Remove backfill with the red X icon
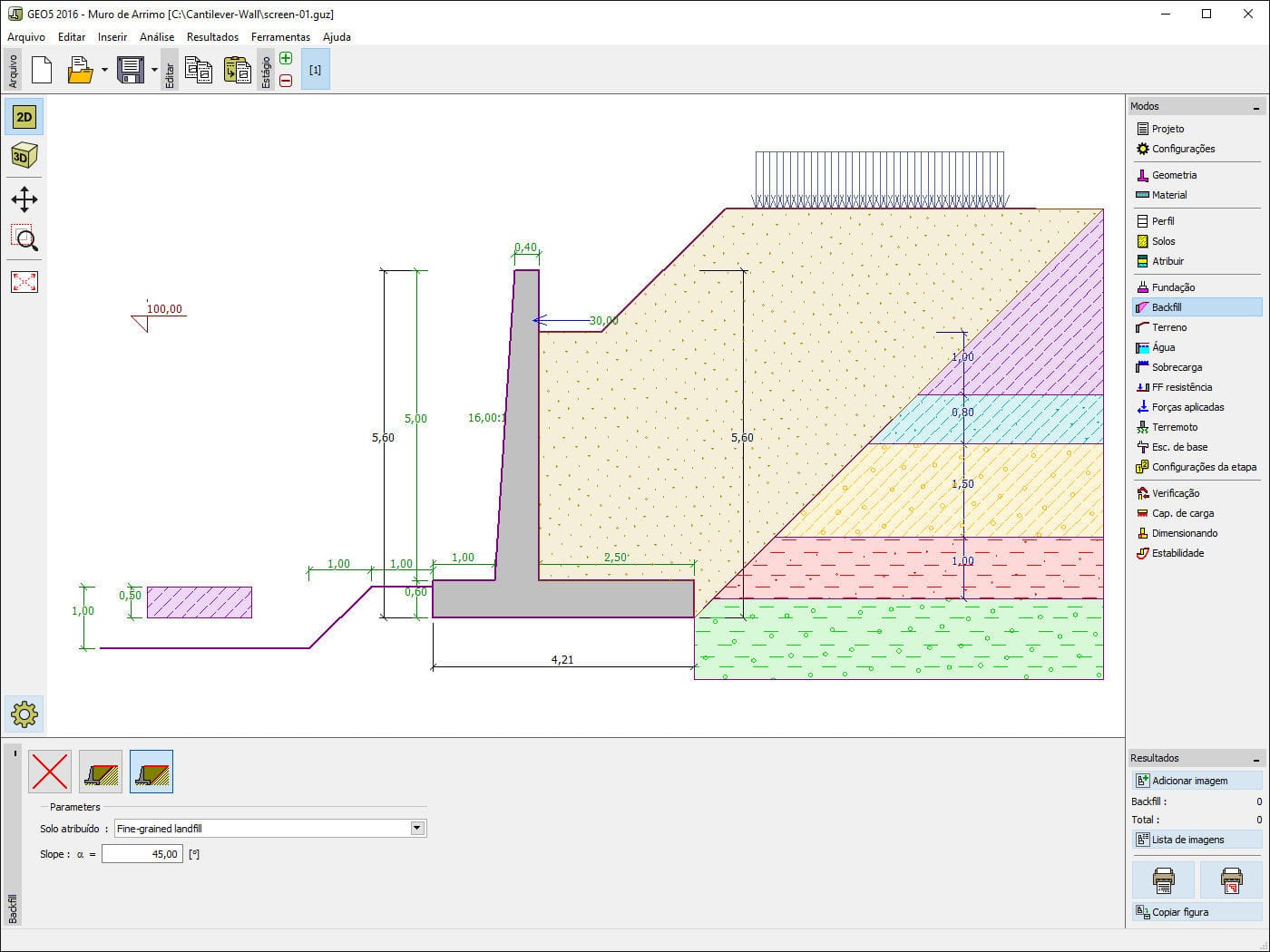This screenshot has width=1270, height=952. [49, 771]
